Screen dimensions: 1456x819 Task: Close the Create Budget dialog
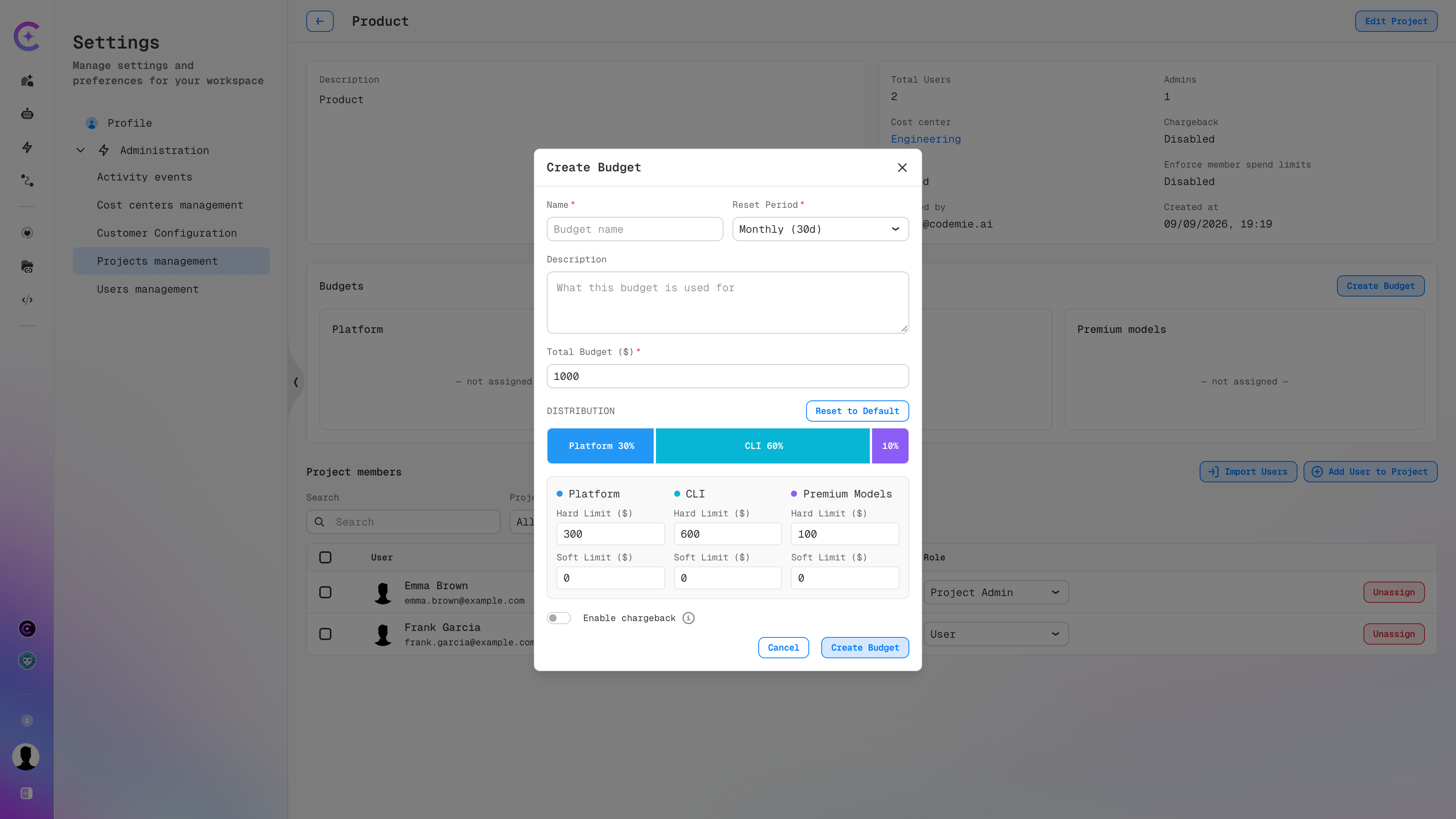(902, 167)
